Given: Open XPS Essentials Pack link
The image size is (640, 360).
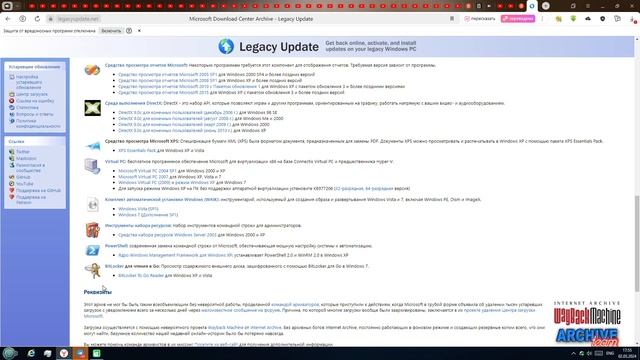Looking at the screenshot, I should (137, 151).
